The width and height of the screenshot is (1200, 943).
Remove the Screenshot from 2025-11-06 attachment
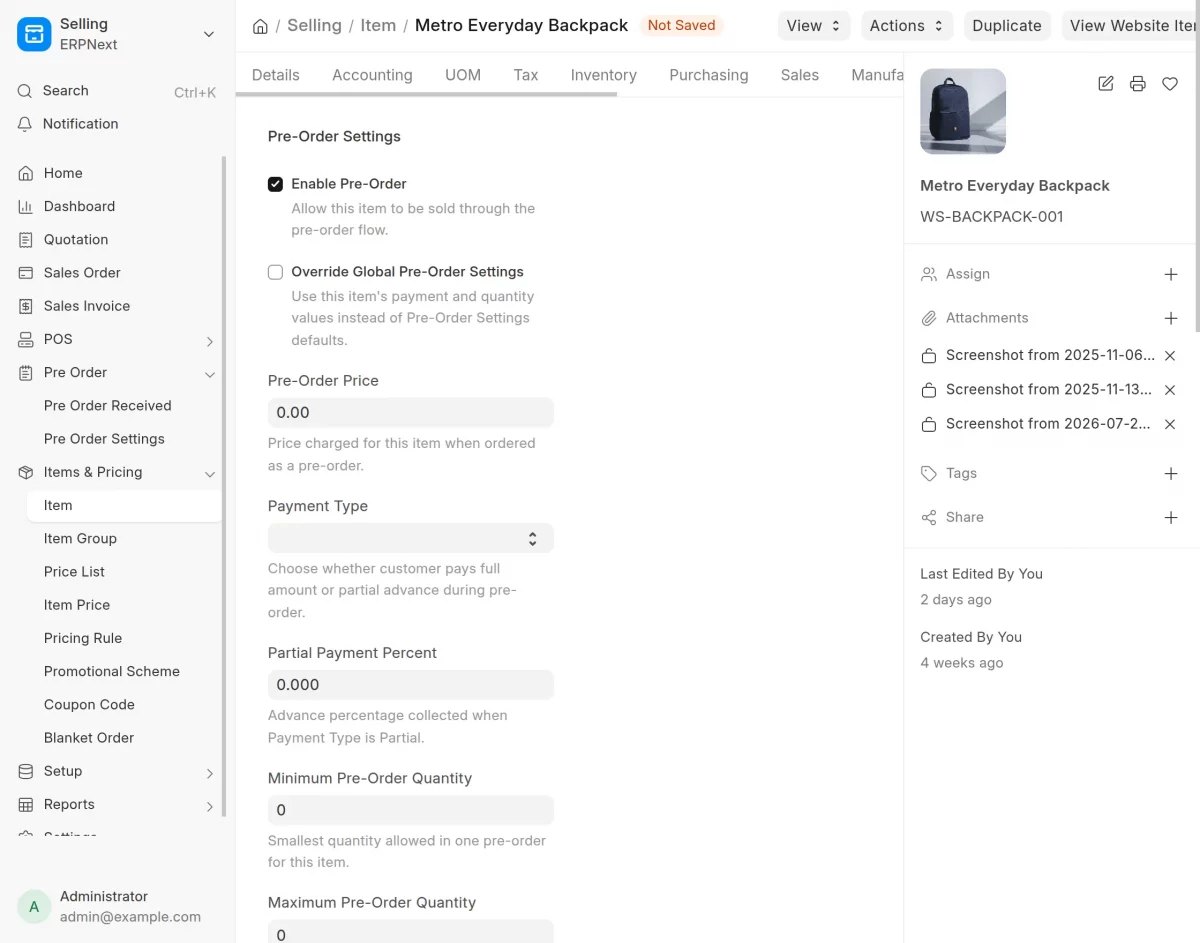(1170, 356)
